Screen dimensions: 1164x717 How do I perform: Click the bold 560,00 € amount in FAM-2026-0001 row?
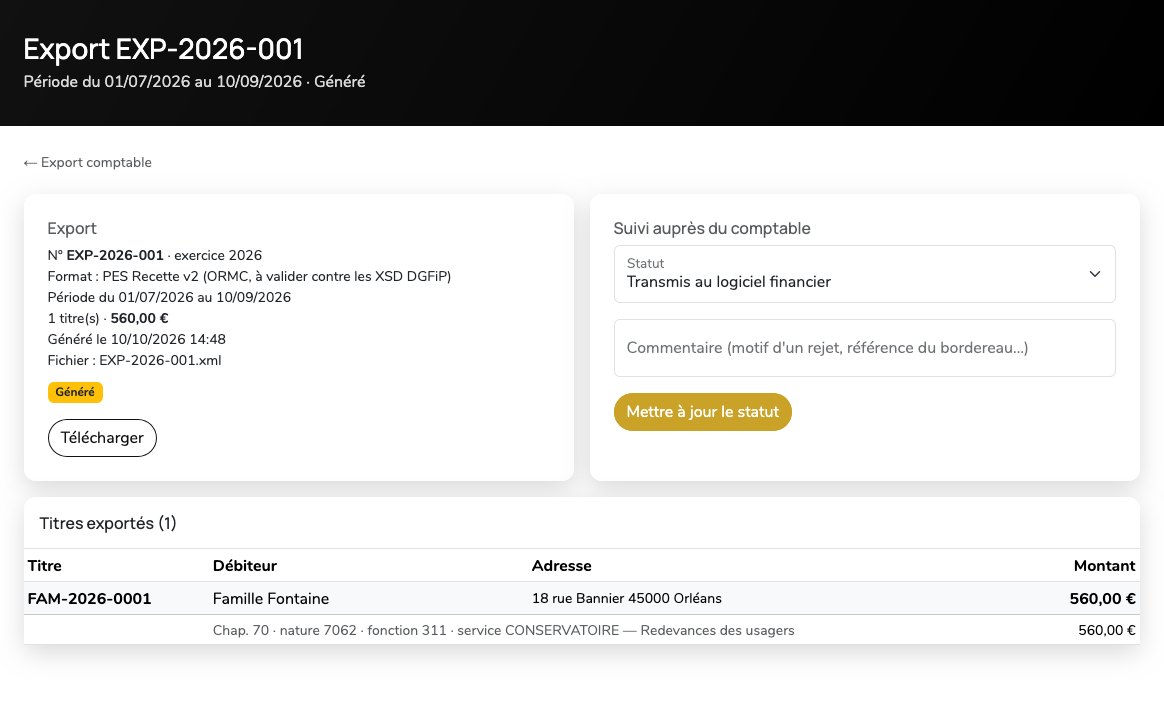tap(1102, 599)
